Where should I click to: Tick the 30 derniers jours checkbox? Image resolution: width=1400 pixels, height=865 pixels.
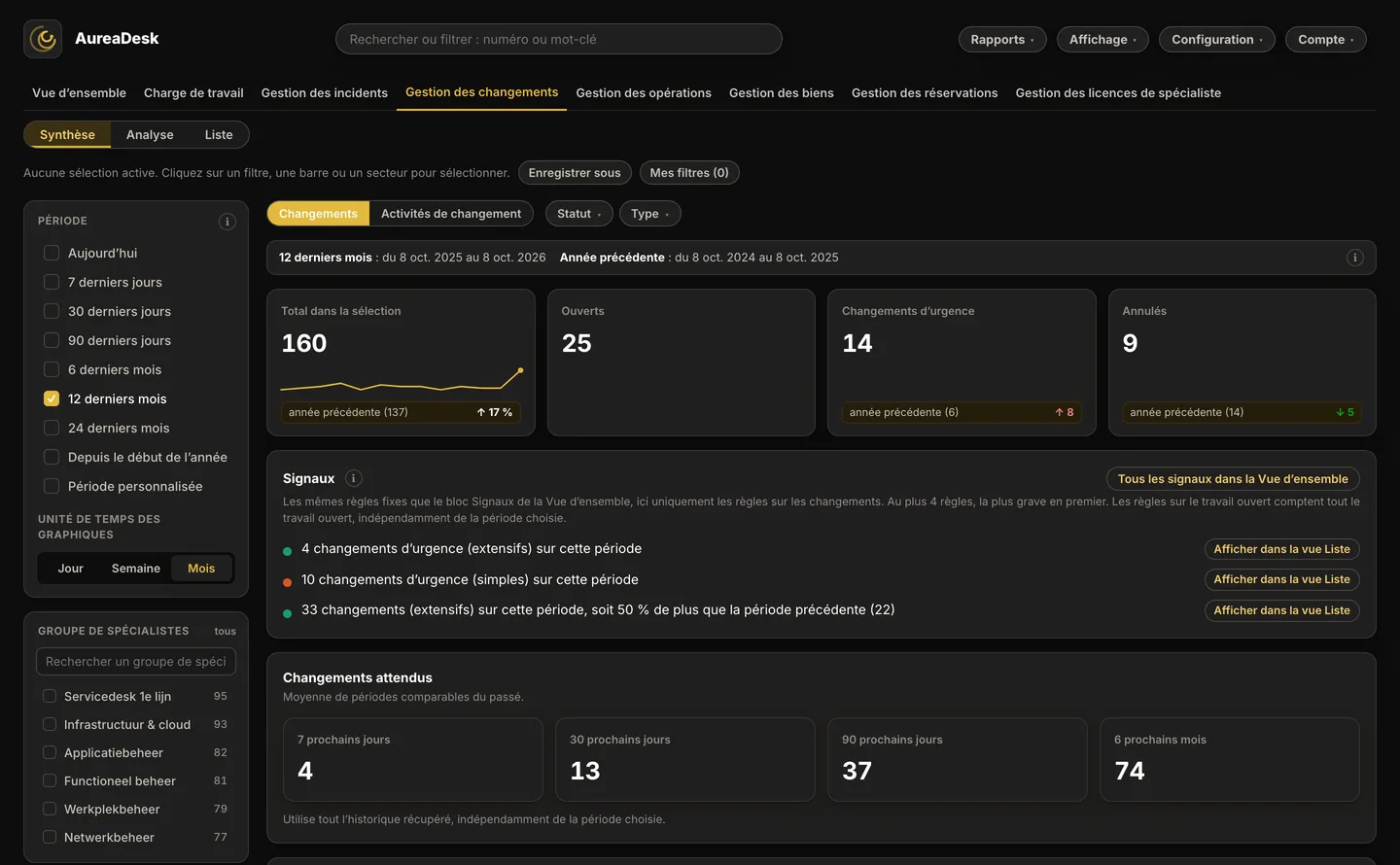52,311
